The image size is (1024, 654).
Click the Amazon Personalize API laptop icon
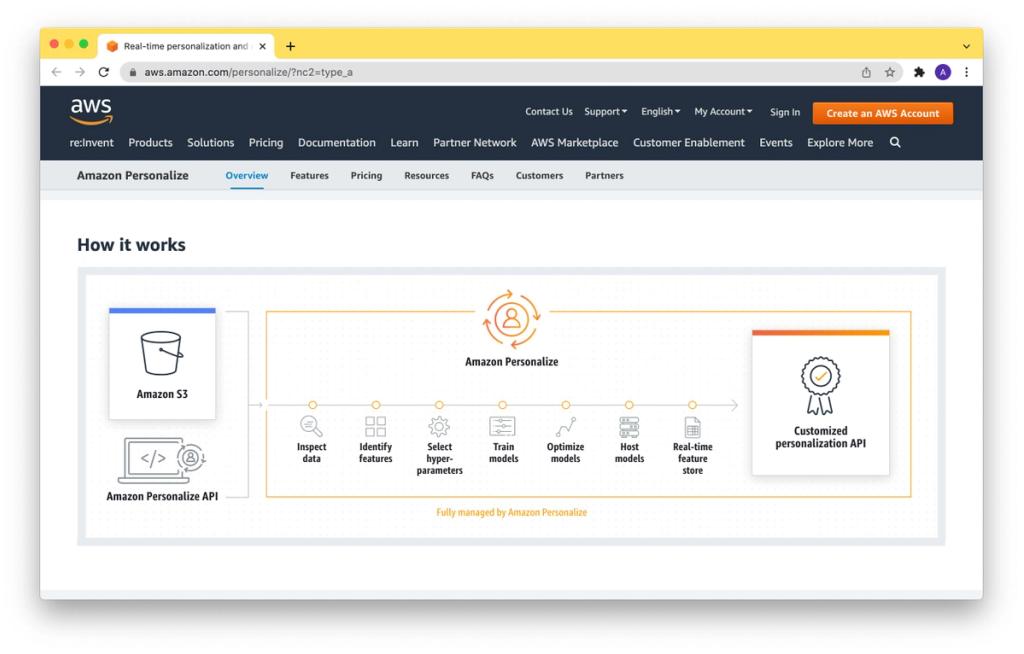coord(162,460)
